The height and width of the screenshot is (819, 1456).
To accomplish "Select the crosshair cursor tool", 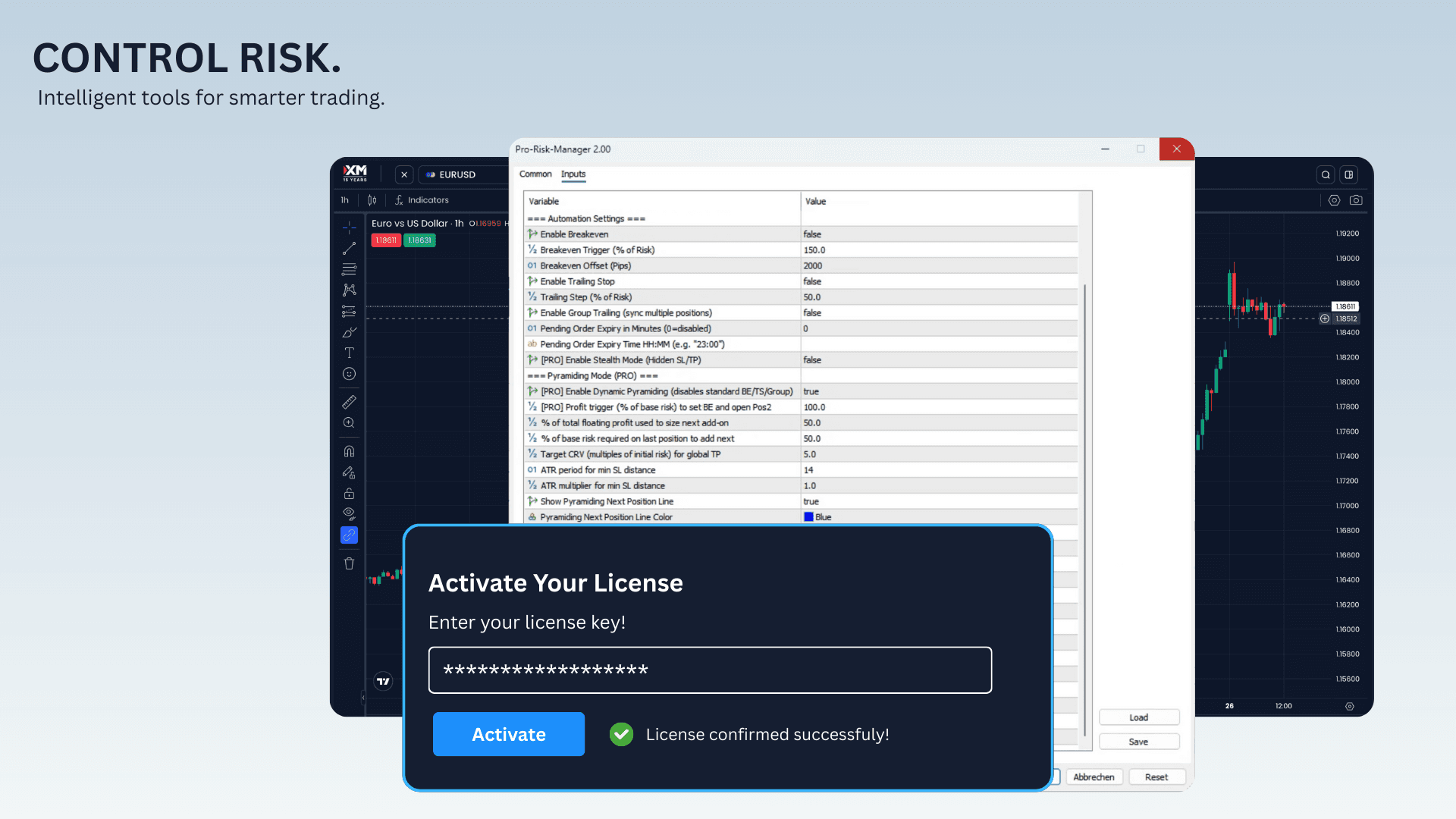I will (x=349, y=227).
